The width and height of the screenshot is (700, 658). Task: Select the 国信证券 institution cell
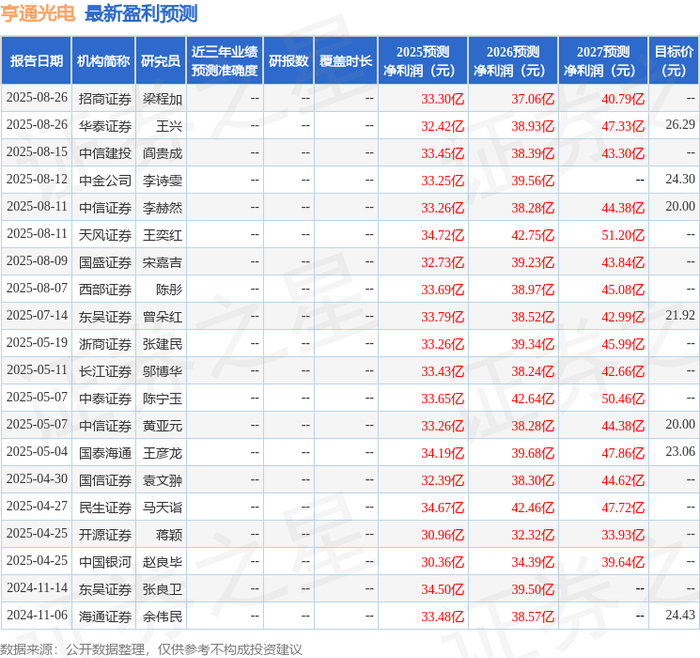(x=105, y=480)
